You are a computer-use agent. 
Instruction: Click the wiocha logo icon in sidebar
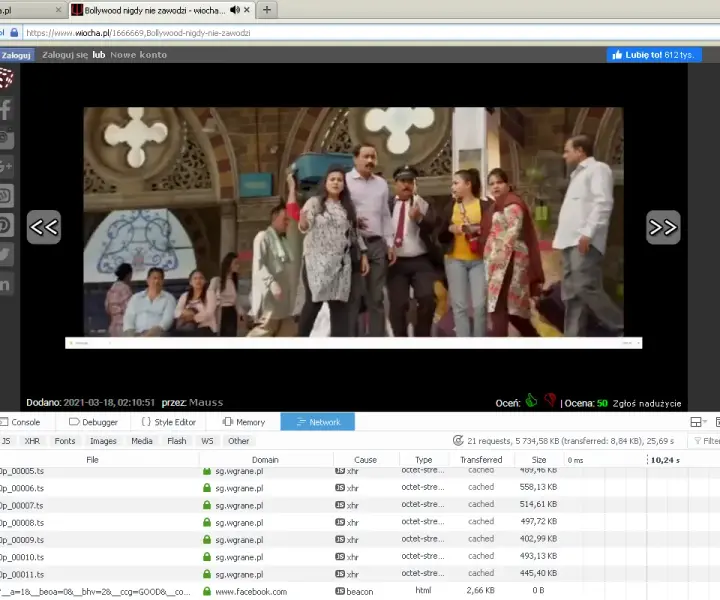point(6,78)
